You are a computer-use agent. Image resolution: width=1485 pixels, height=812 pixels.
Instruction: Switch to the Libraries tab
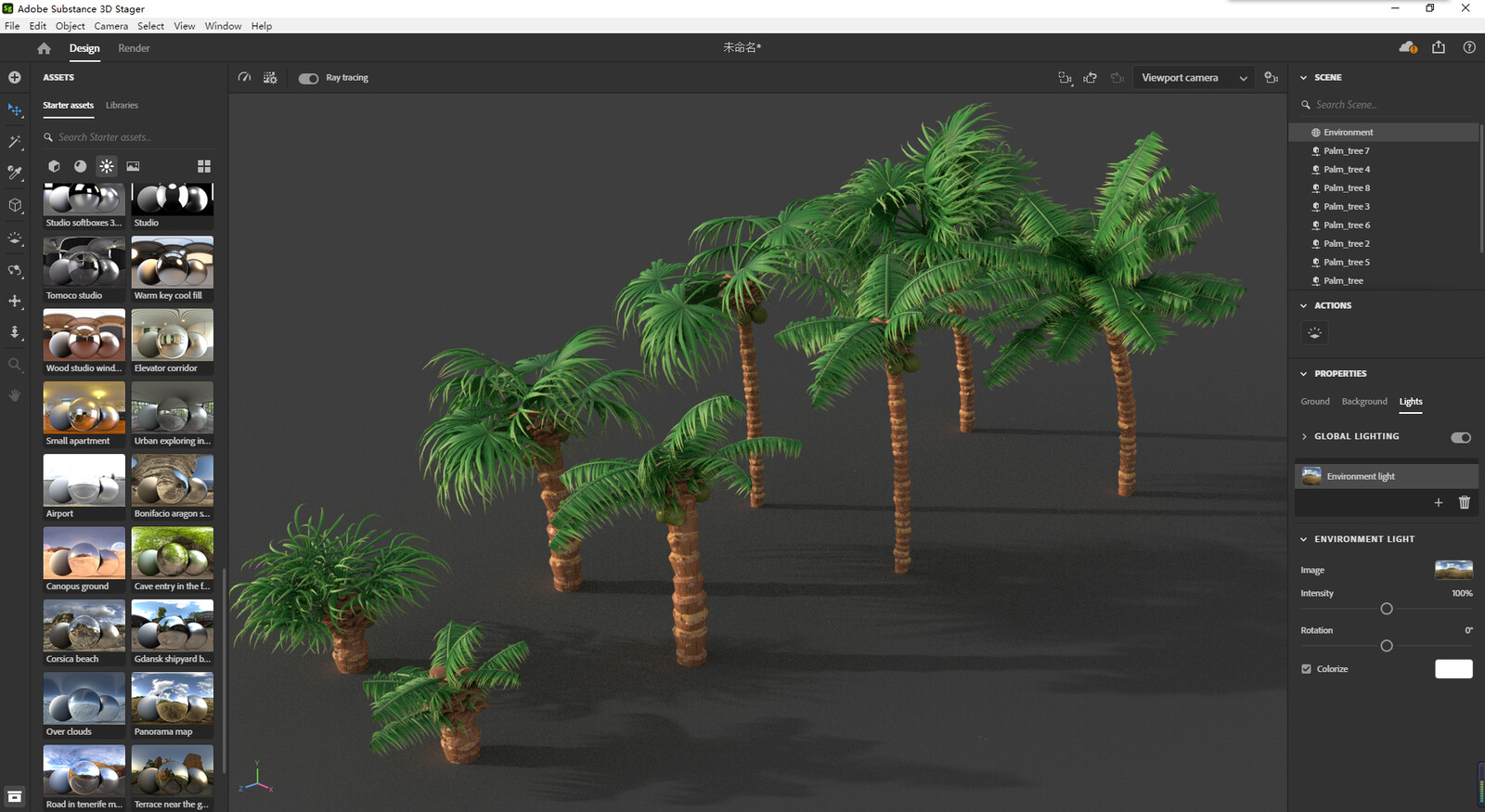tap(122, 106)
